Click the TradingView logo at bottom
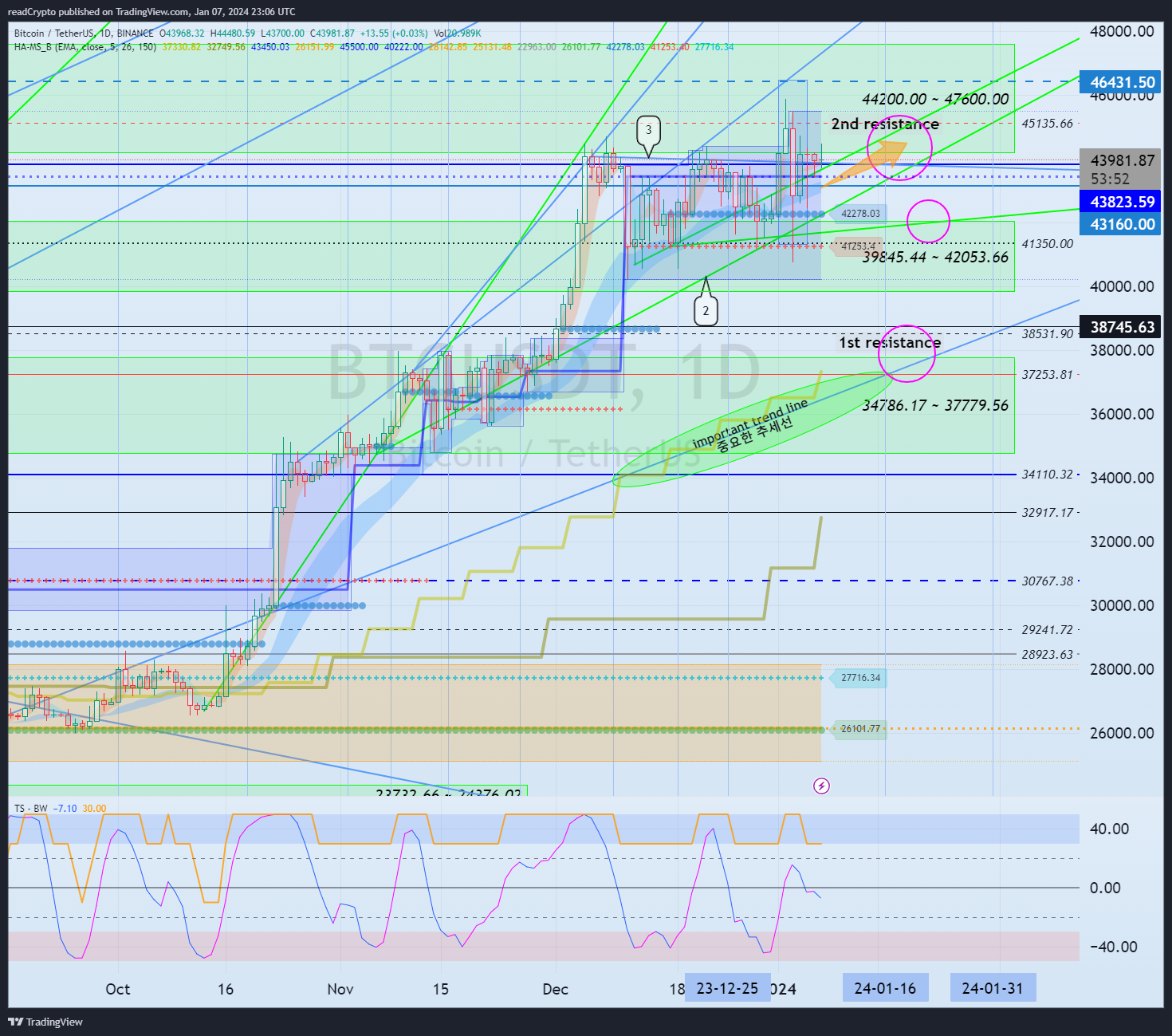 [45, 1022]
